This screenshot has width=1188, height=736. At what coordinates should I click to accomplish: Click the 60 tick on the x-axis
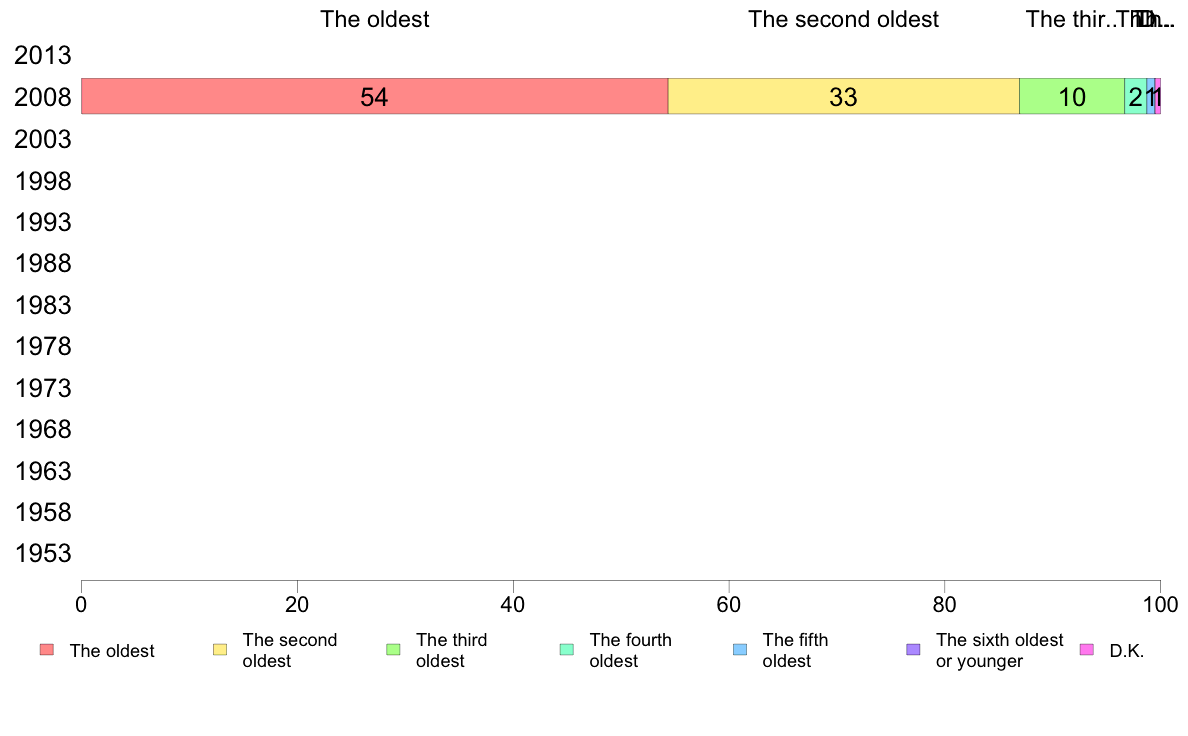729,604
